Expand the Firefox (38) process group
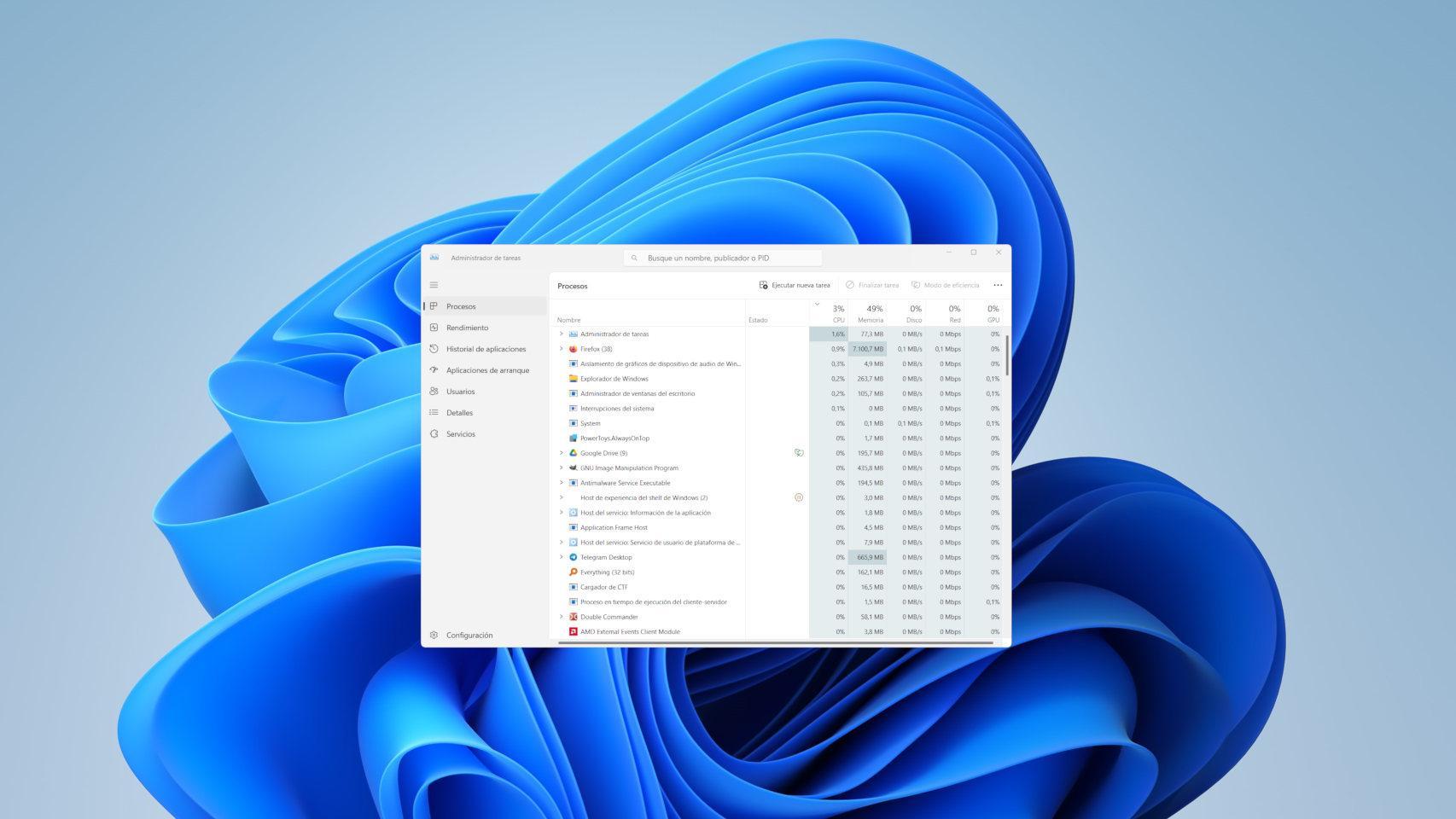Image resolution: width=1456 pixels, height=819 pixels. (x=561, y=349)
